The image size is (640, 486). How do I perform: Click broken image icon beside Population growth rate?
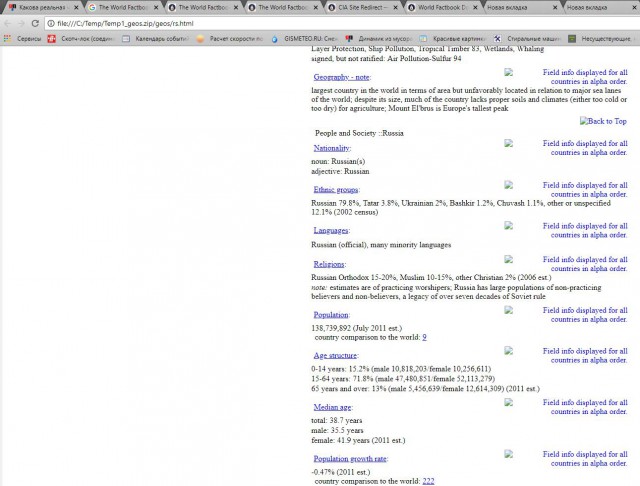coord(508,453)
